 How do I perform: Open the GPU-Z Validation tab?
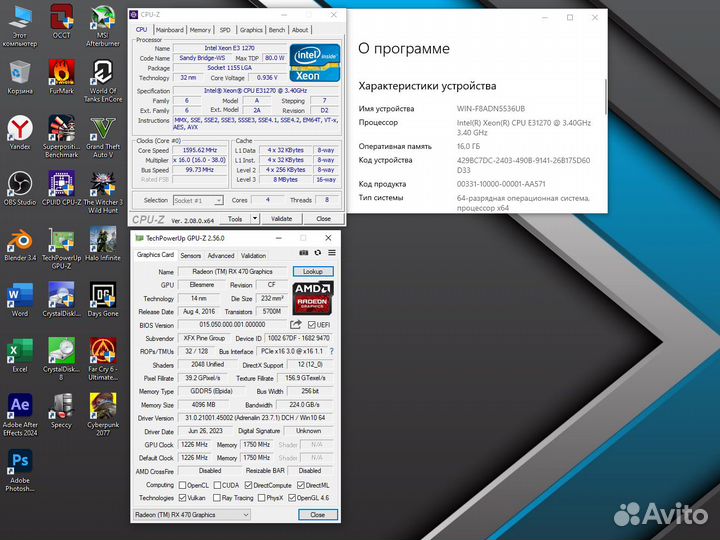coord(253,256)
